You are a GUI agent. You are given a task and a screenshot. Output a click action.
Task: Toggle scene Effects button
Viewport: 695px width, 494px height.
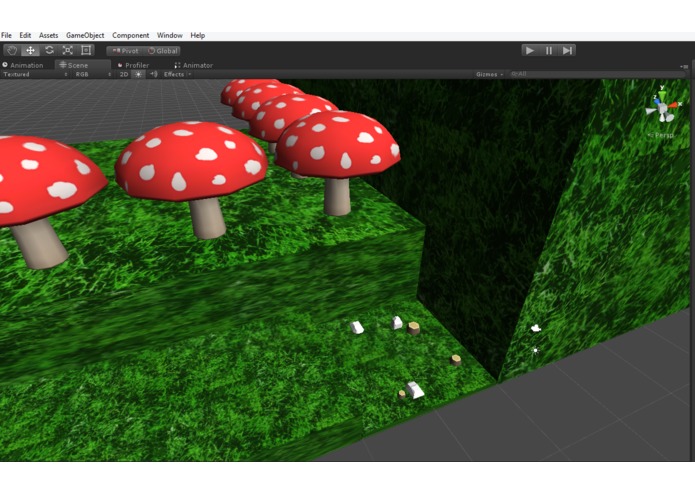coord(174,74)
